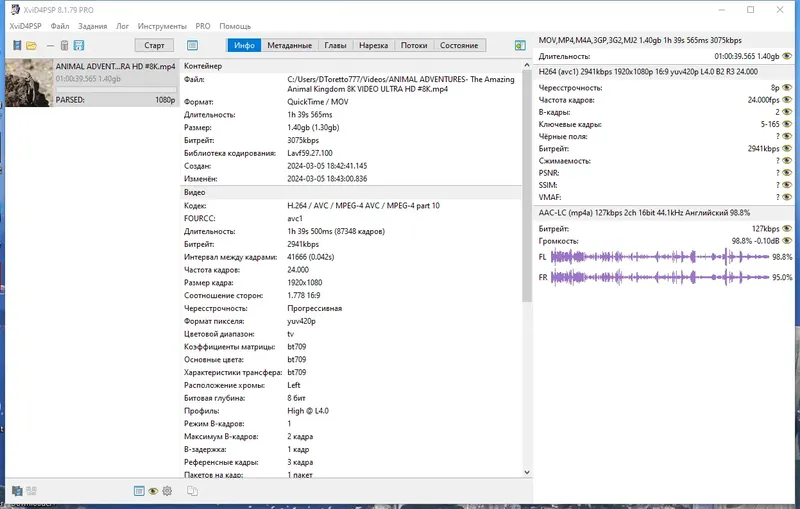
Task: Click the FL audio waveform
Action: tap(660, 257)
